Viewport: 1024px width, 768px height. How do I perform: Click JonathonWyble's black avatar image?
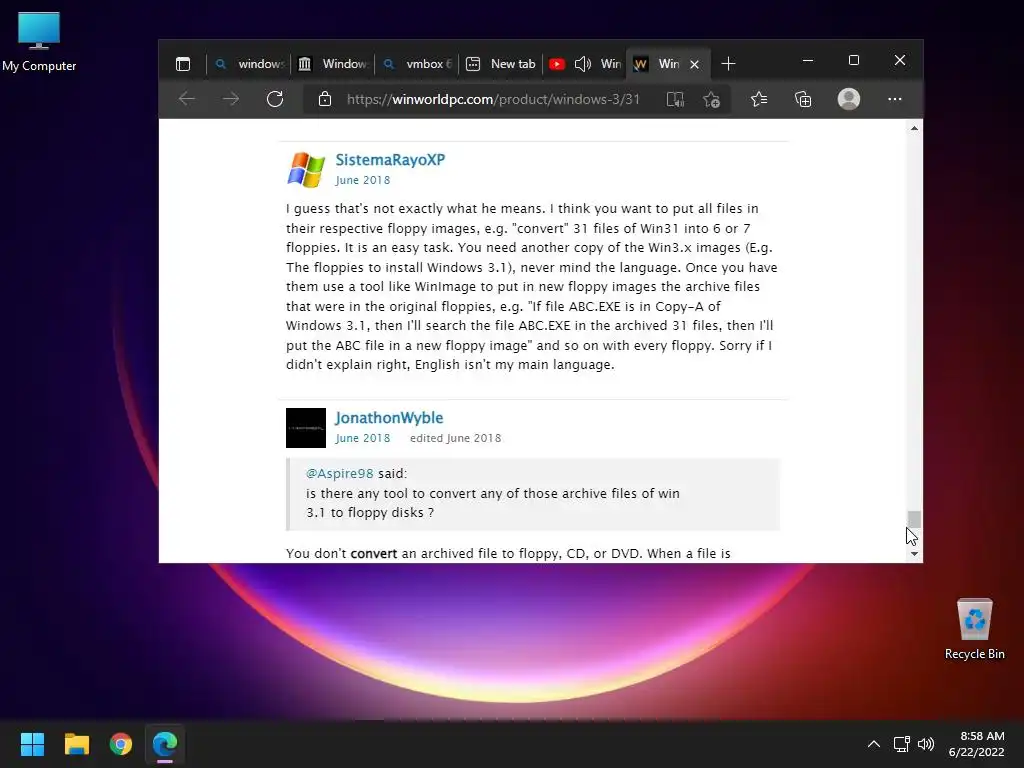click(x=306, y=428)
